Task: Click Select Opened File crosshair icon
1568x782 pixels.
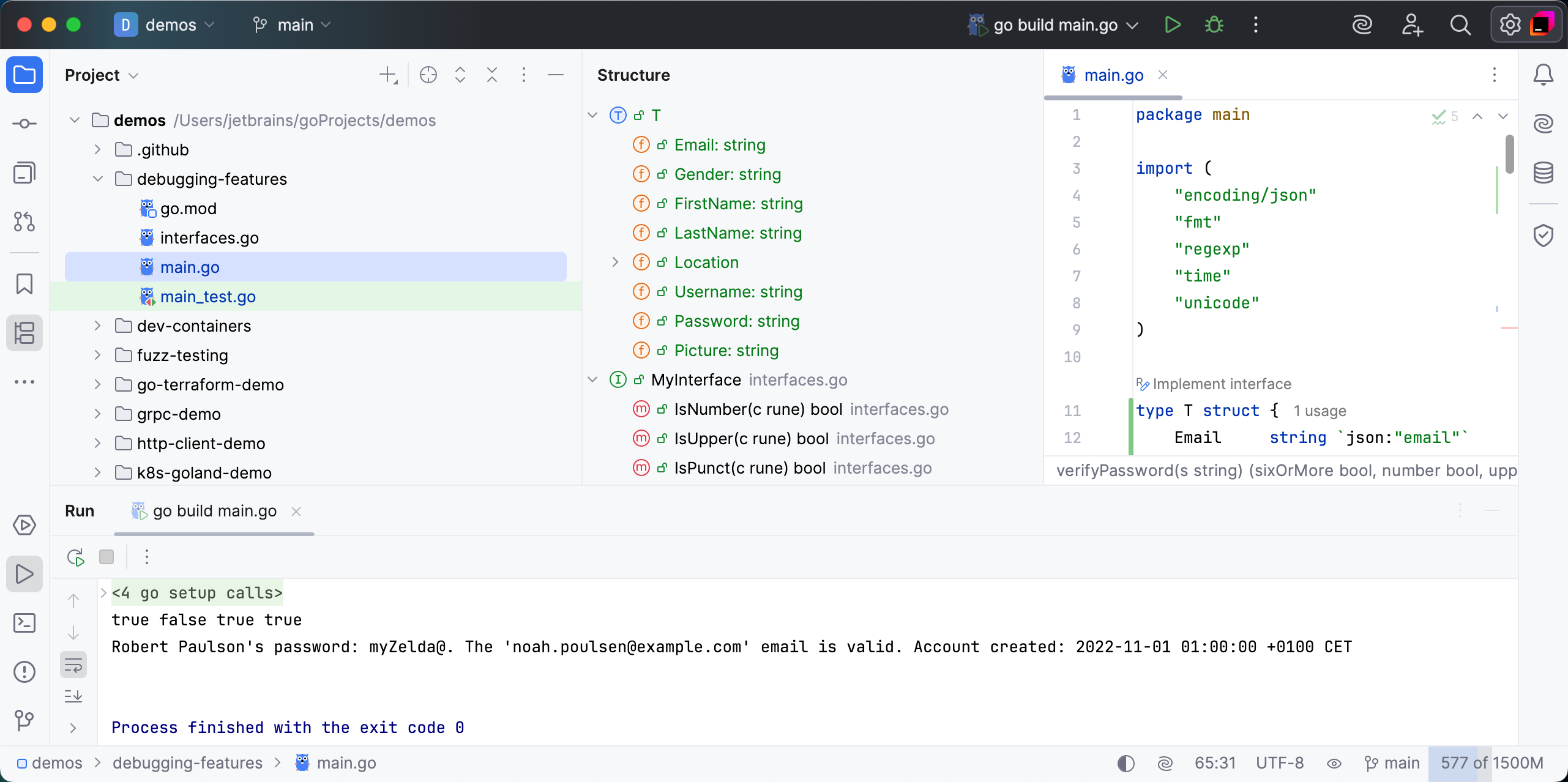Action: (x=428, y=75)
